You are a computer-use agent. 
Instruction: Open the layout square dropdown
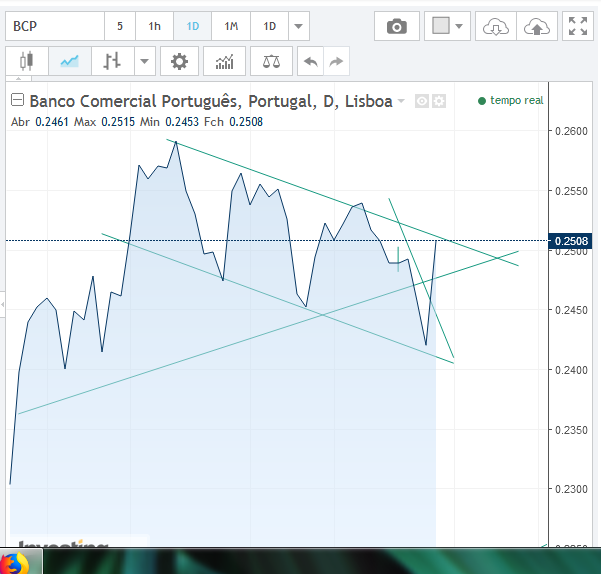447,26
